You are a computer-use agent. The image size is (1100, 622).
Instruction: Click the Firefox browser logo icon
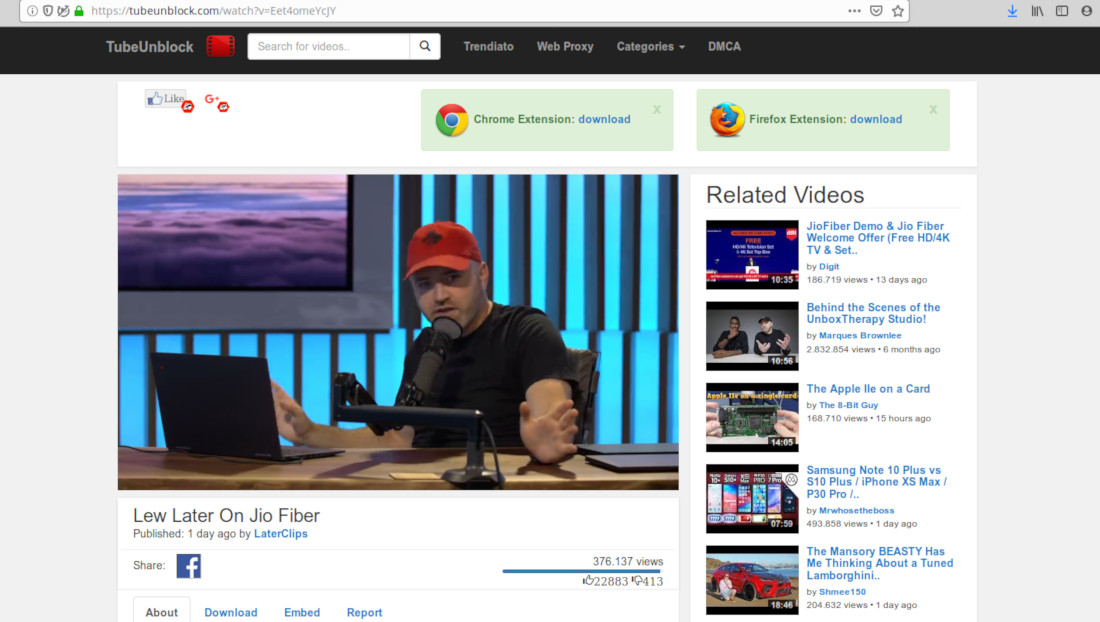pyautogui.click(x=727, y=120)
